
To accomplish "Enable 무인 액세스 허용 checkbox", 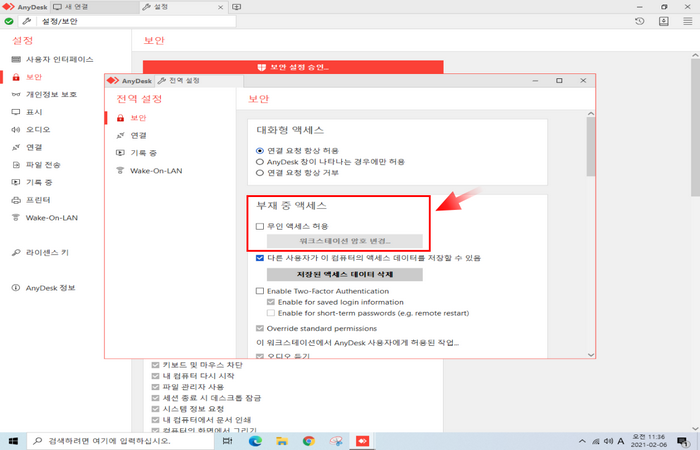I will (x=260, y=226).
